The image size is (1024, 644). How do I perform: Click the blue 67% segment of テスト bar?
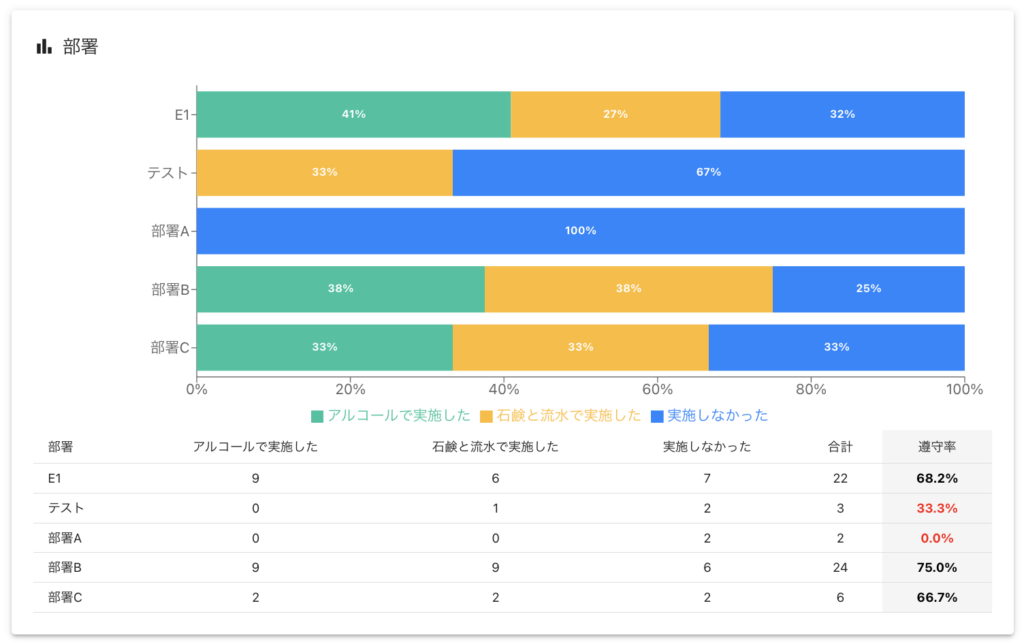pyautogui.click(x=708, y=172)
